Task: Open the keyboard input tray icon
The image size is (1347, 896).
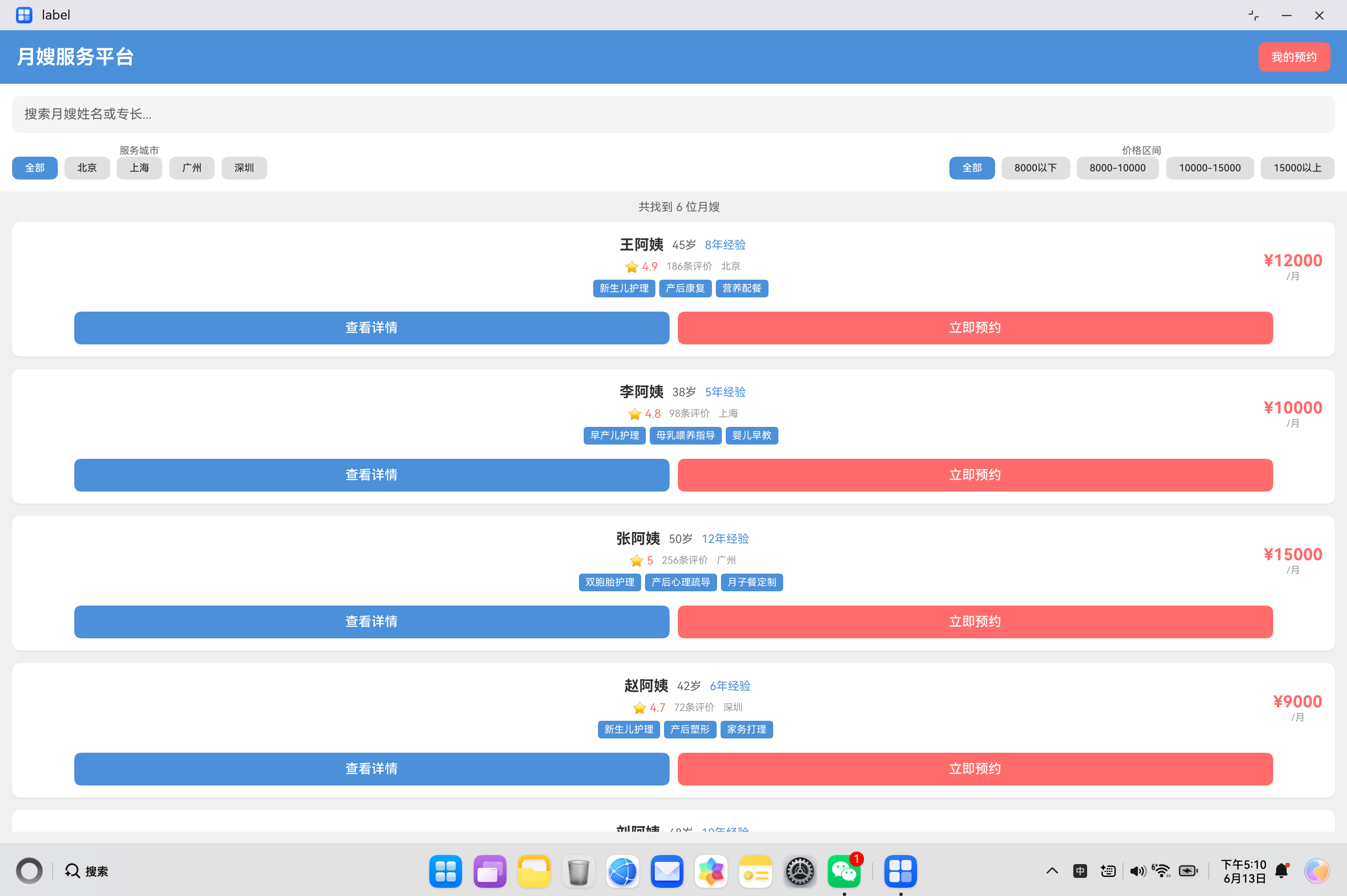Action: tap(1108, 871)
